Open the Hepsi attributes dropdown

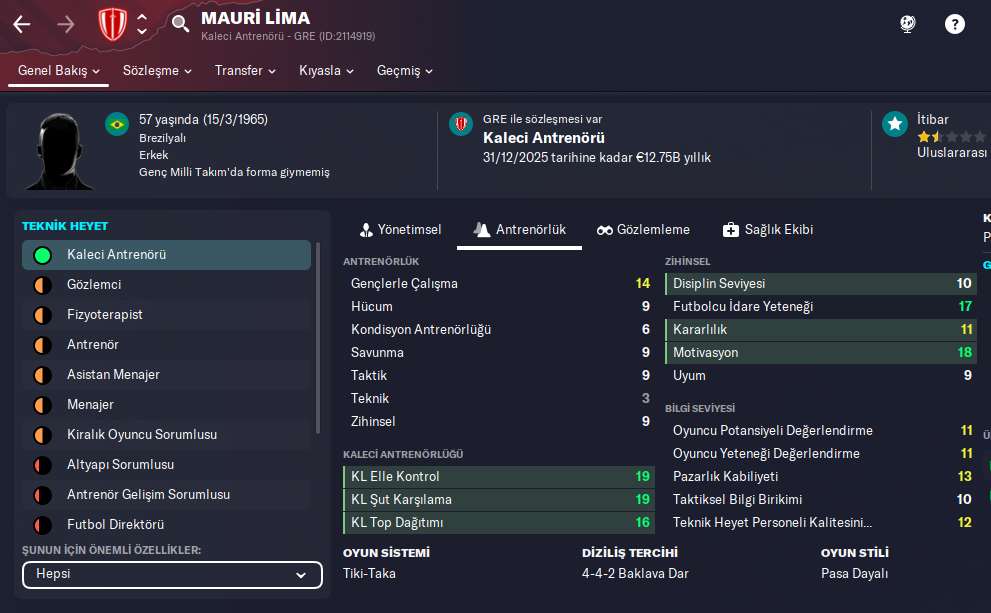point(172,575)
